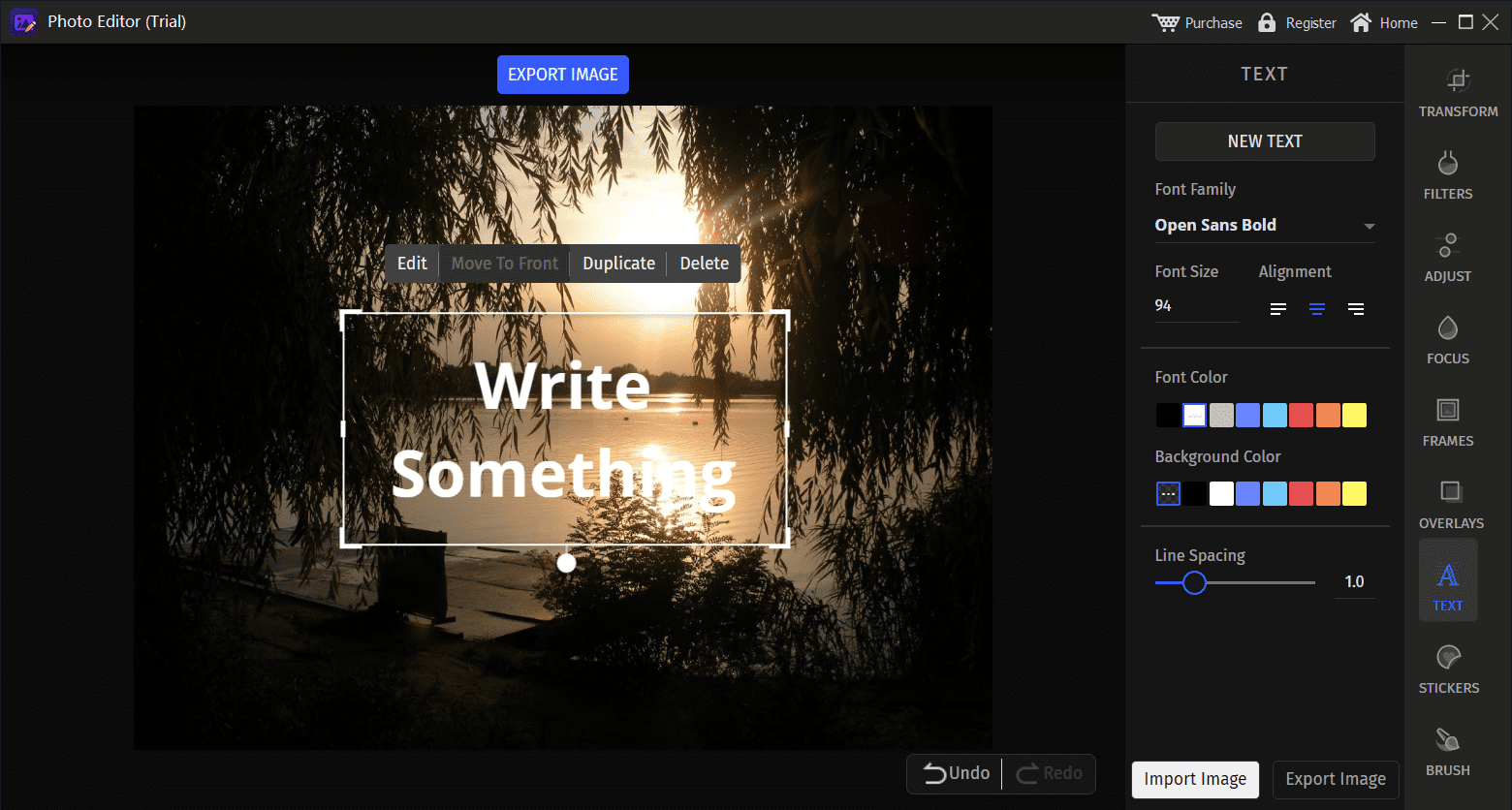Align text to the center
The image size is (1512, 810).
[x=1317, y=309]
